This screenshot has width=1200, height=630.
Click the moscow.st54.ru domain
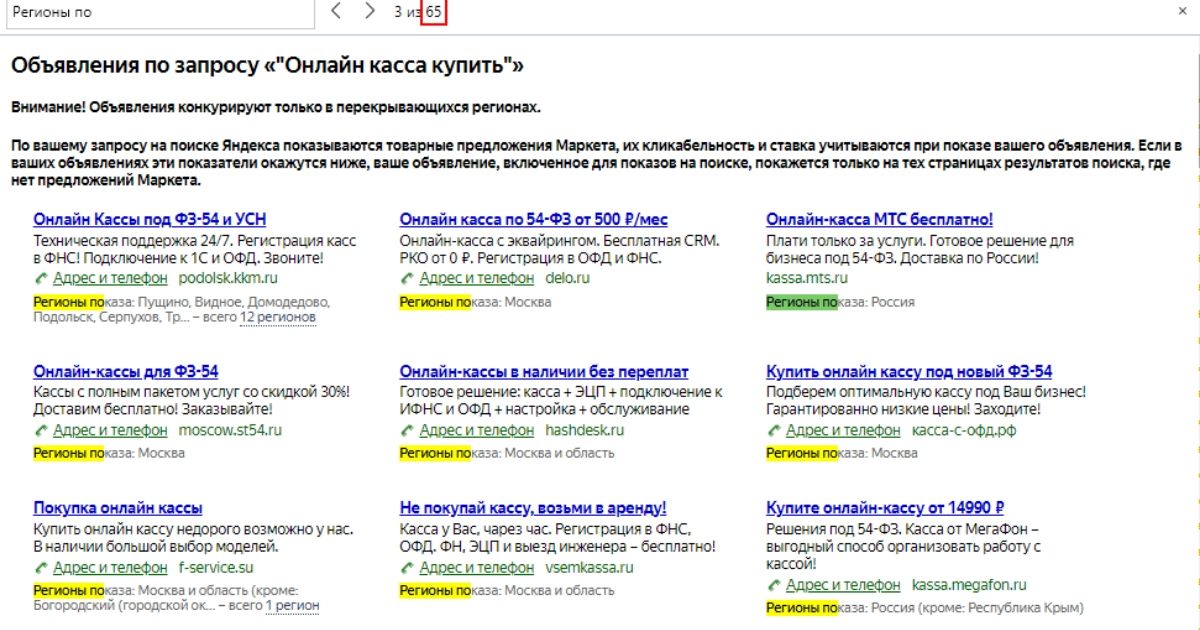[230, 431]
